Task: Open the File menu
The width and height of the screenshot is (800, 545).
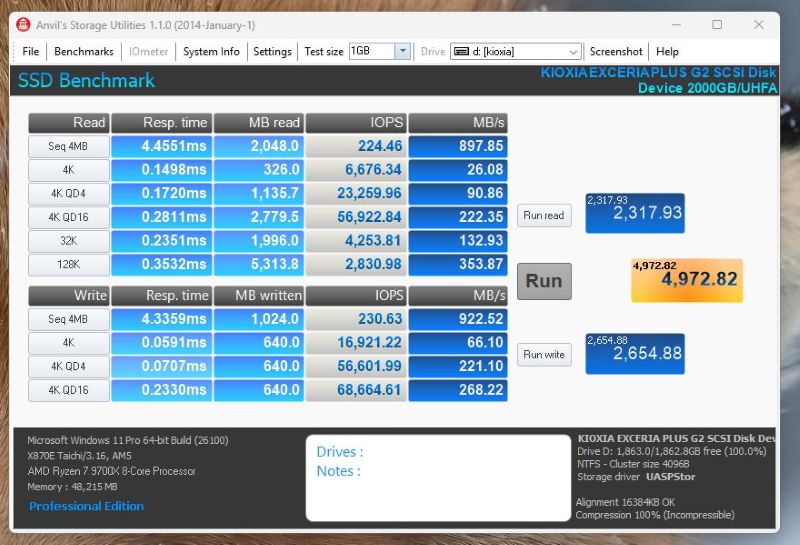Action: tap(31, 52)
